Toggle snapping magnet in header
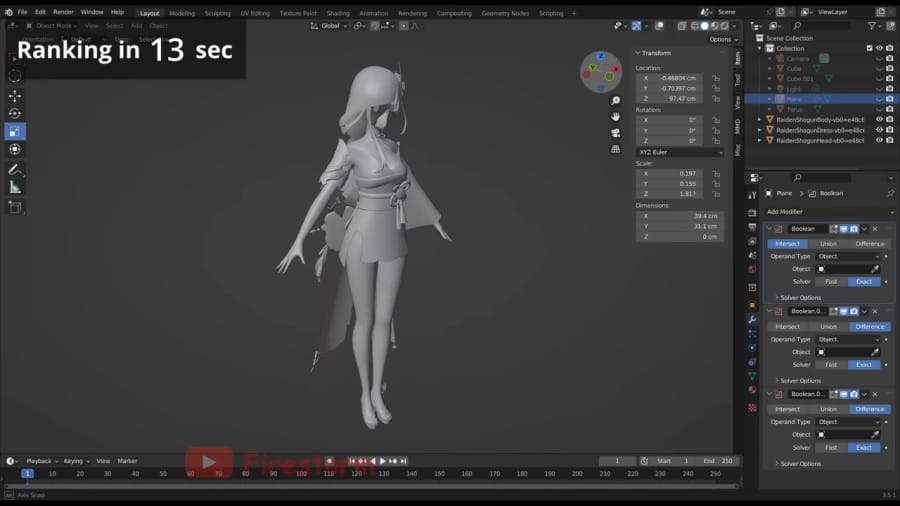Screen dimensions: 900x506 [374, 26]
